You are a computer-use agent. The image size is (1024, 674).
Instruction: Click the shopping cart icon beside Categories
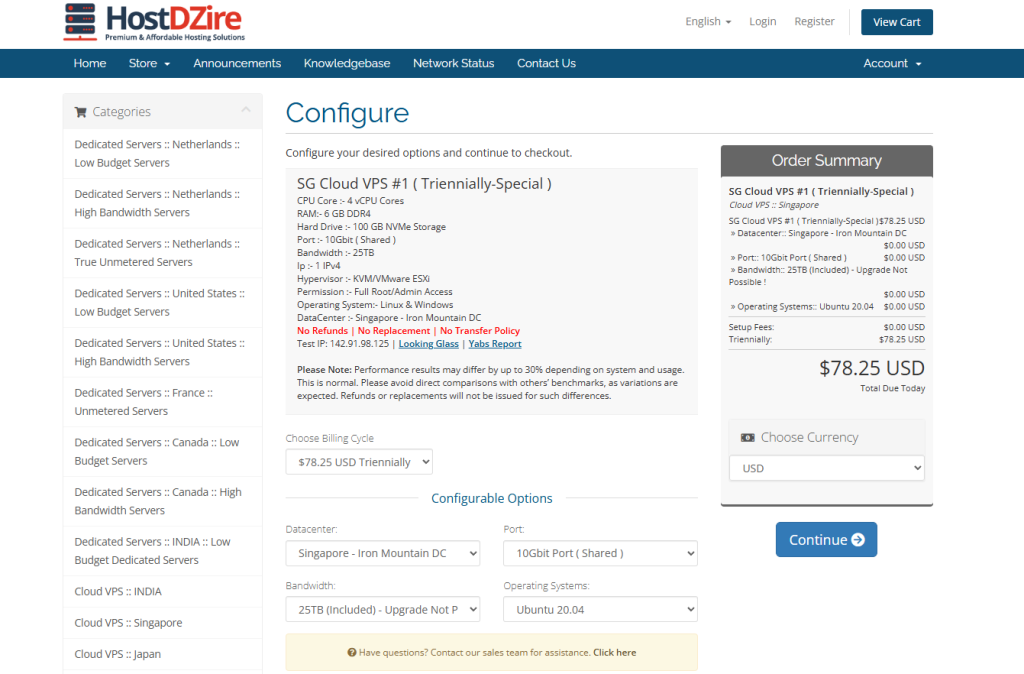(80, 112)
